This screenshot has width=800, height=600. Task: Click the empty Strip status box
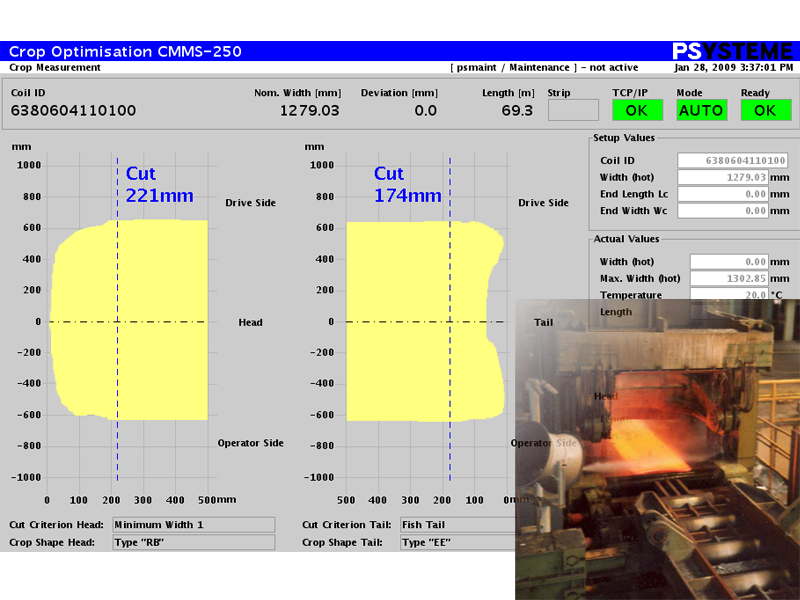pos(573,110)
